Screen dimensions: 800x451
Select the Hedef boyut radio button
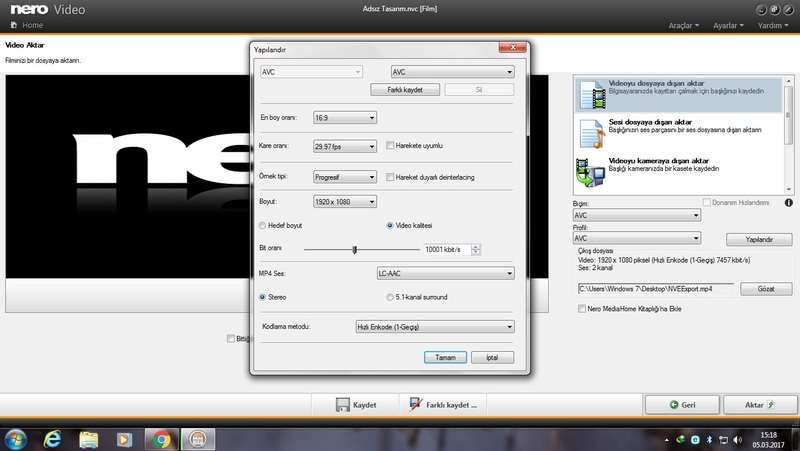pyautogui.click(x=262, y=225)
